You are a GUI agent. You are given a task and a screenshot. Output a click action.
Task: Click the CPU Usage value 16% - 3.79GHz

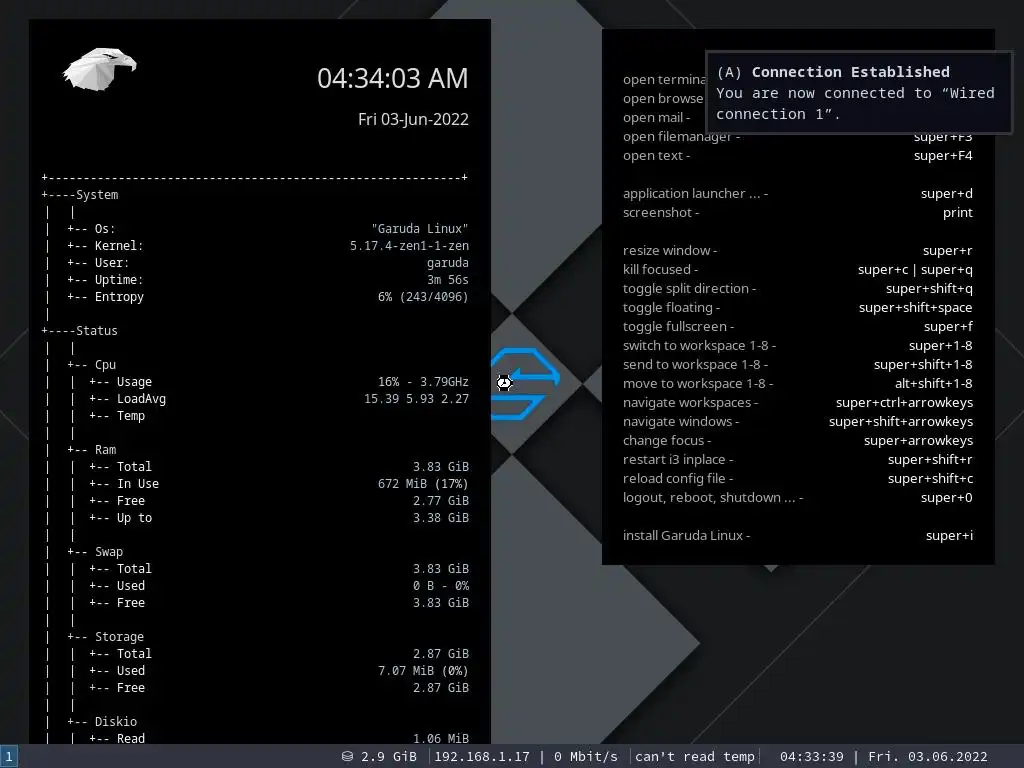[x=423, y=381]
